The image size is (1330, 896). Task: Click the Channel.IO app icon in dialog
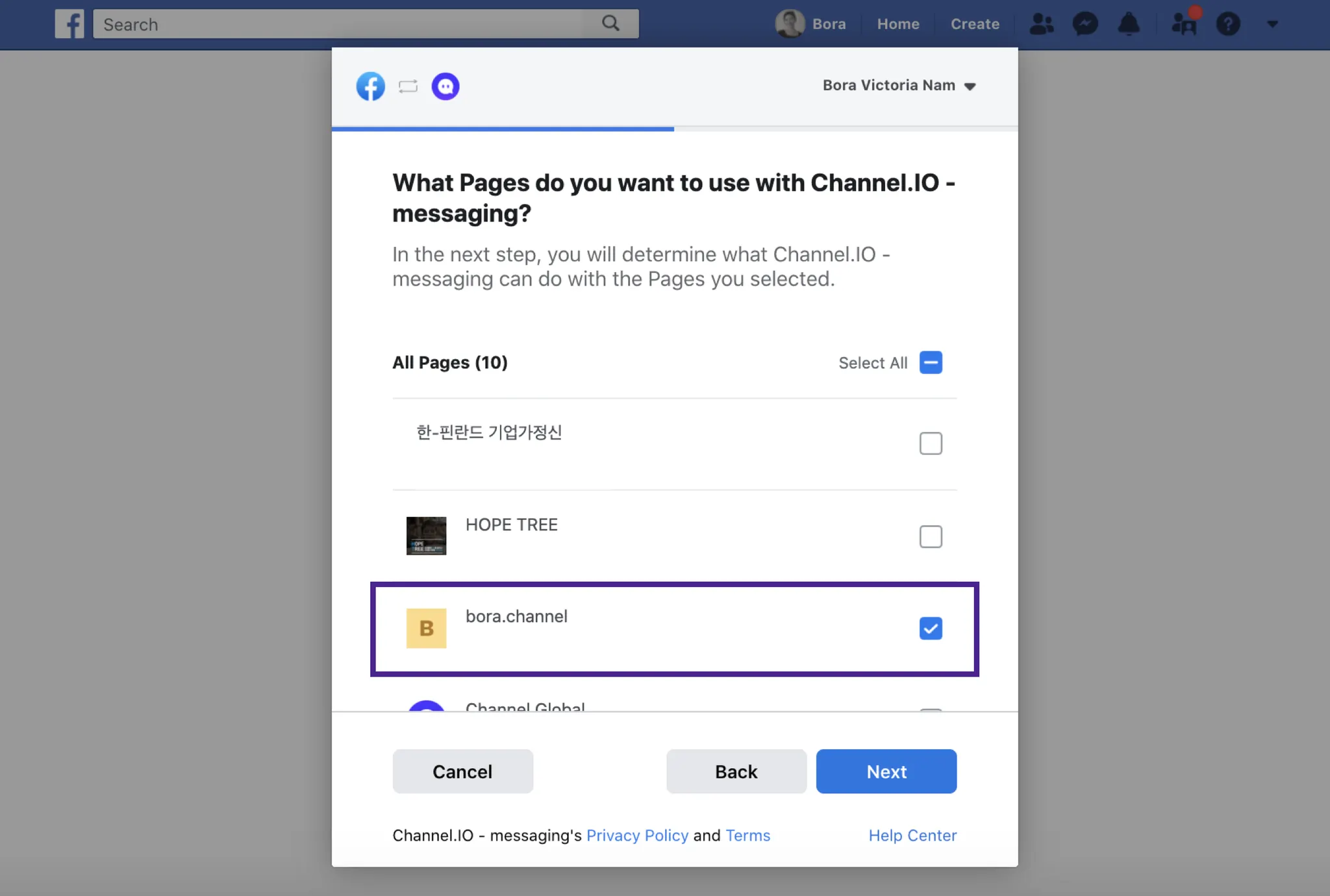[445, 86]
